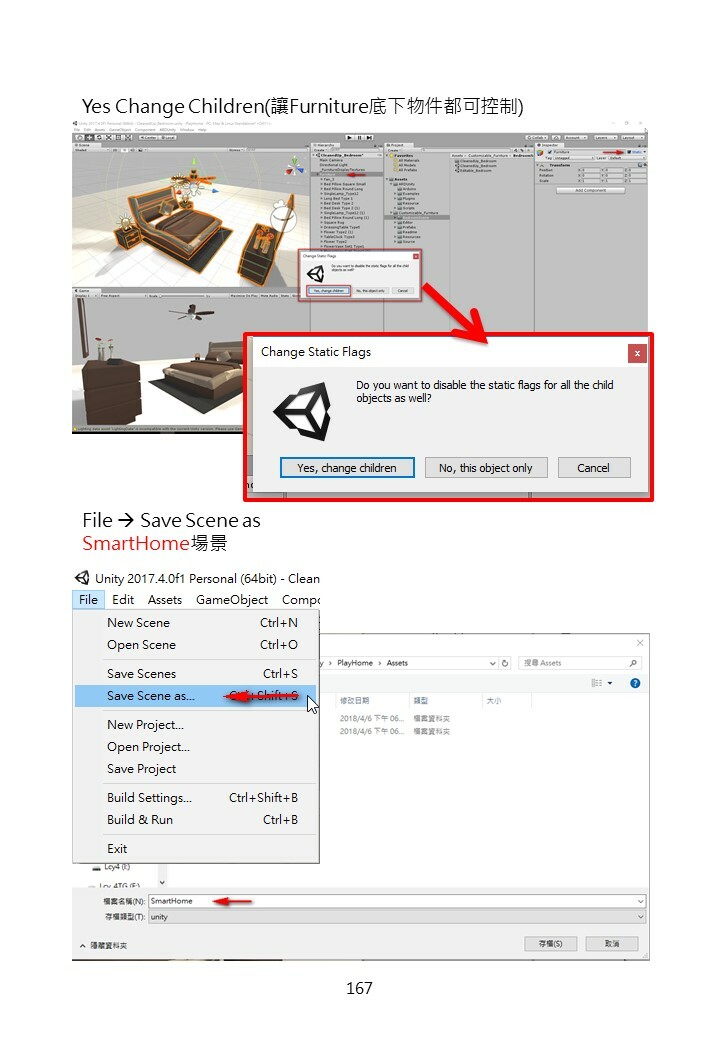The width and height of the screenshot is (720, 1040).
Task: Toggle Furniture object active checkbox in Inspector
Action: [550, 152]
